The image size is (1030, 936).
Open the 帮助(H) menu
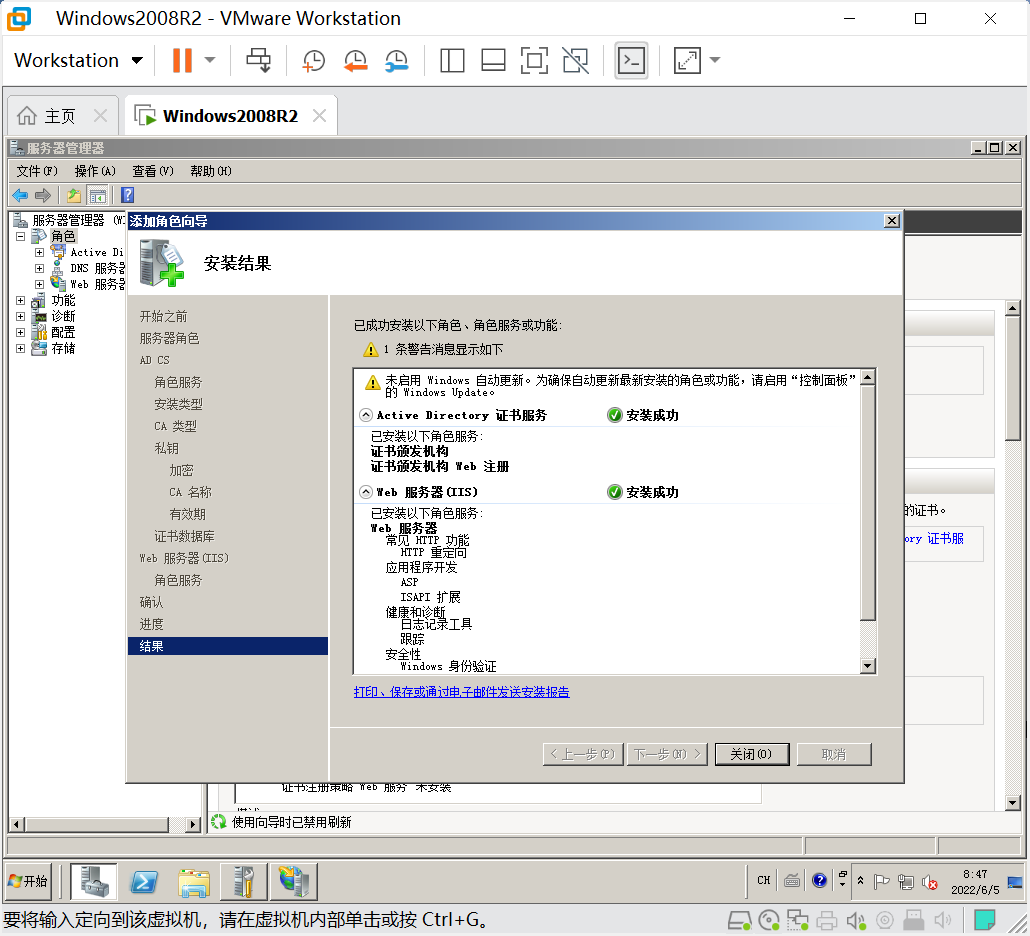click(210, 171)
